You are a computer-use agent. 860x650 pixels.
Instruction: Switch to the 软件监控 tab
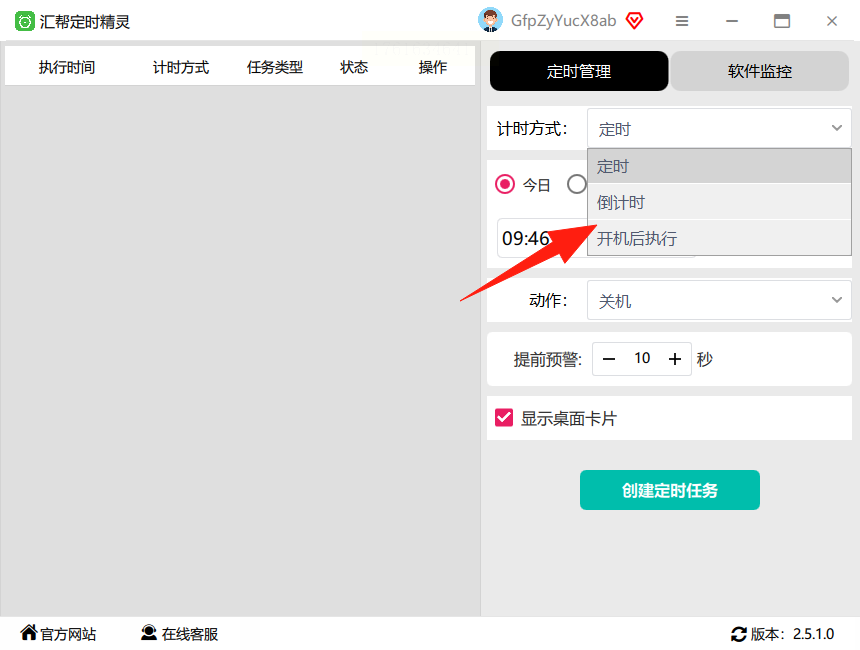pos(759,71)
